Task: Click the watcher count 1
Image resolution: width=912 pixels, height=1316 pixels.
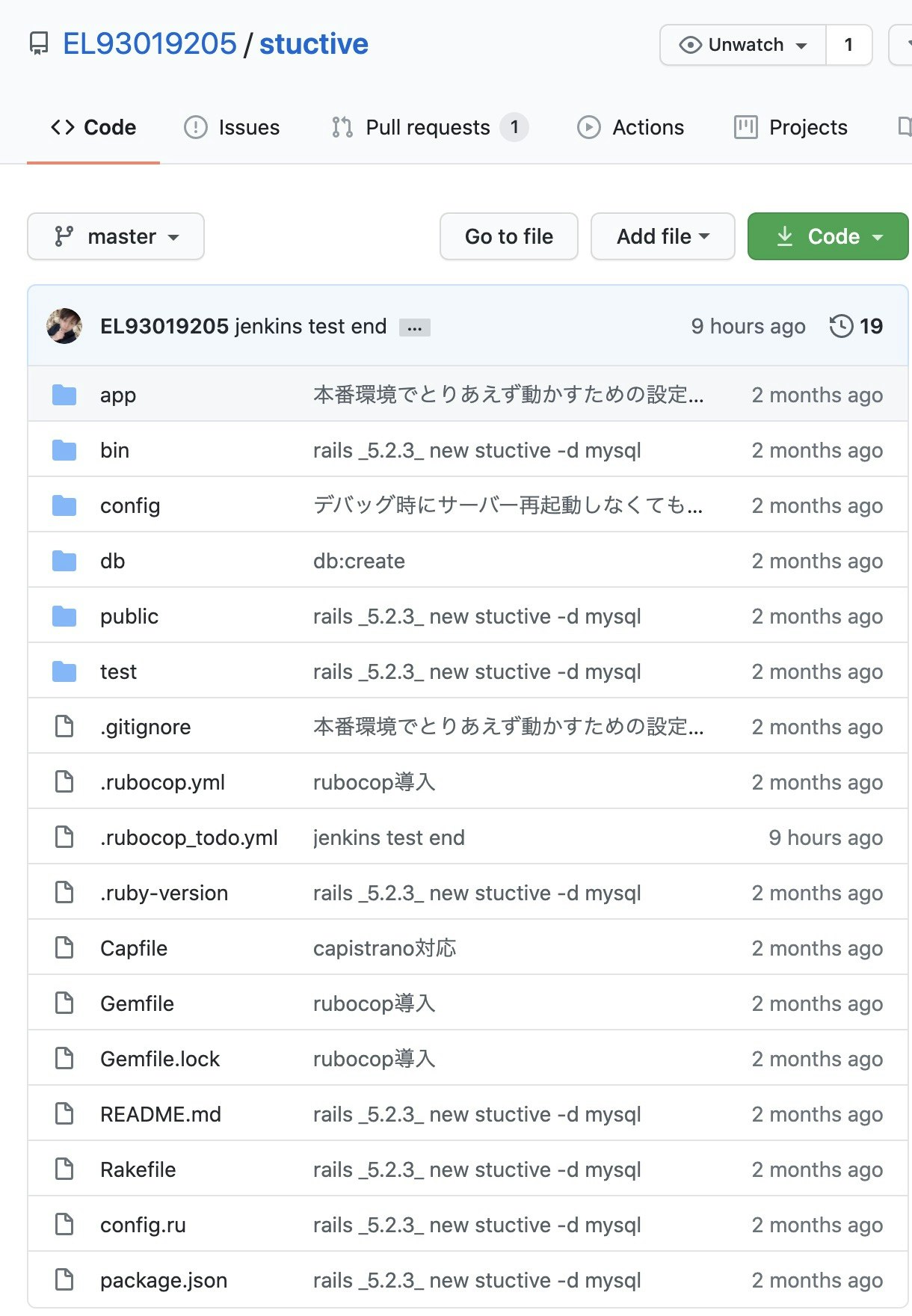Action: pyautogui.click(x=848, y=45)
